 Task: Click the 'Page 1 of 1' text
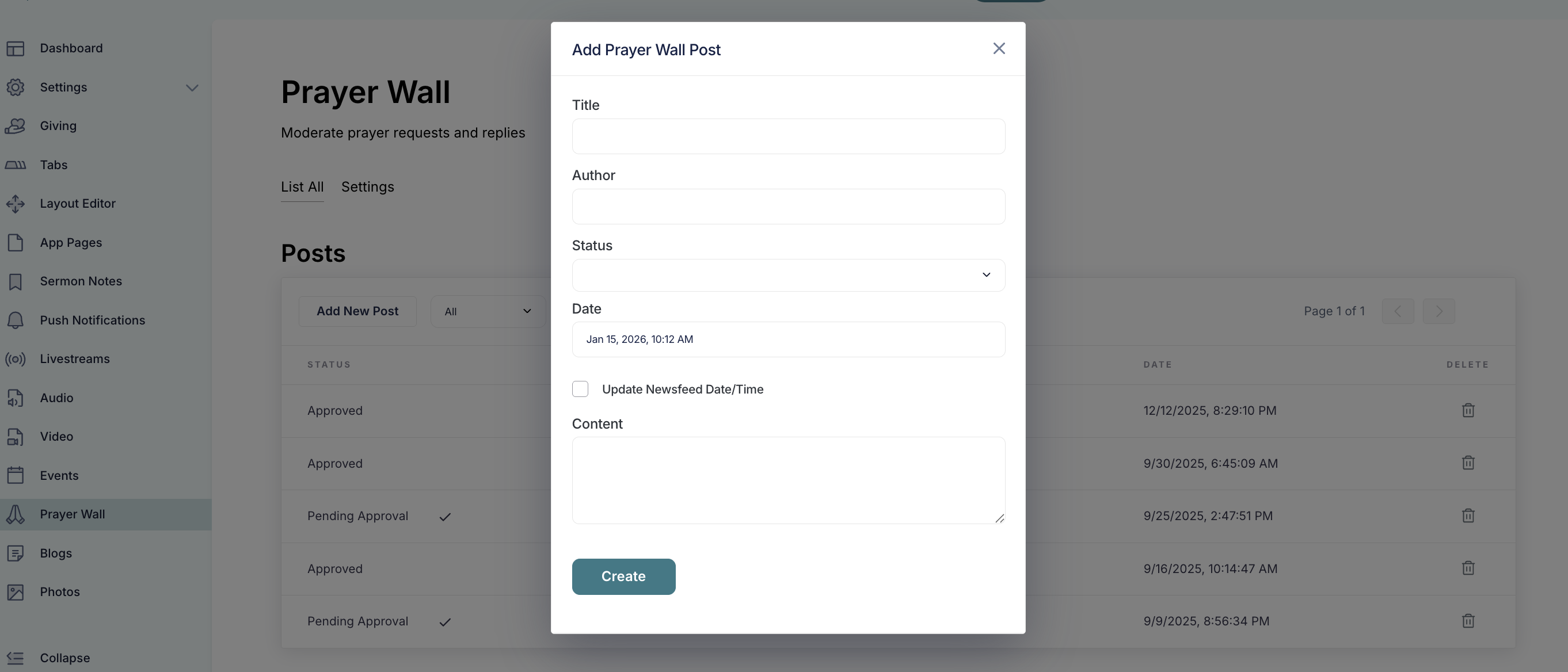tap(1334, 311)
